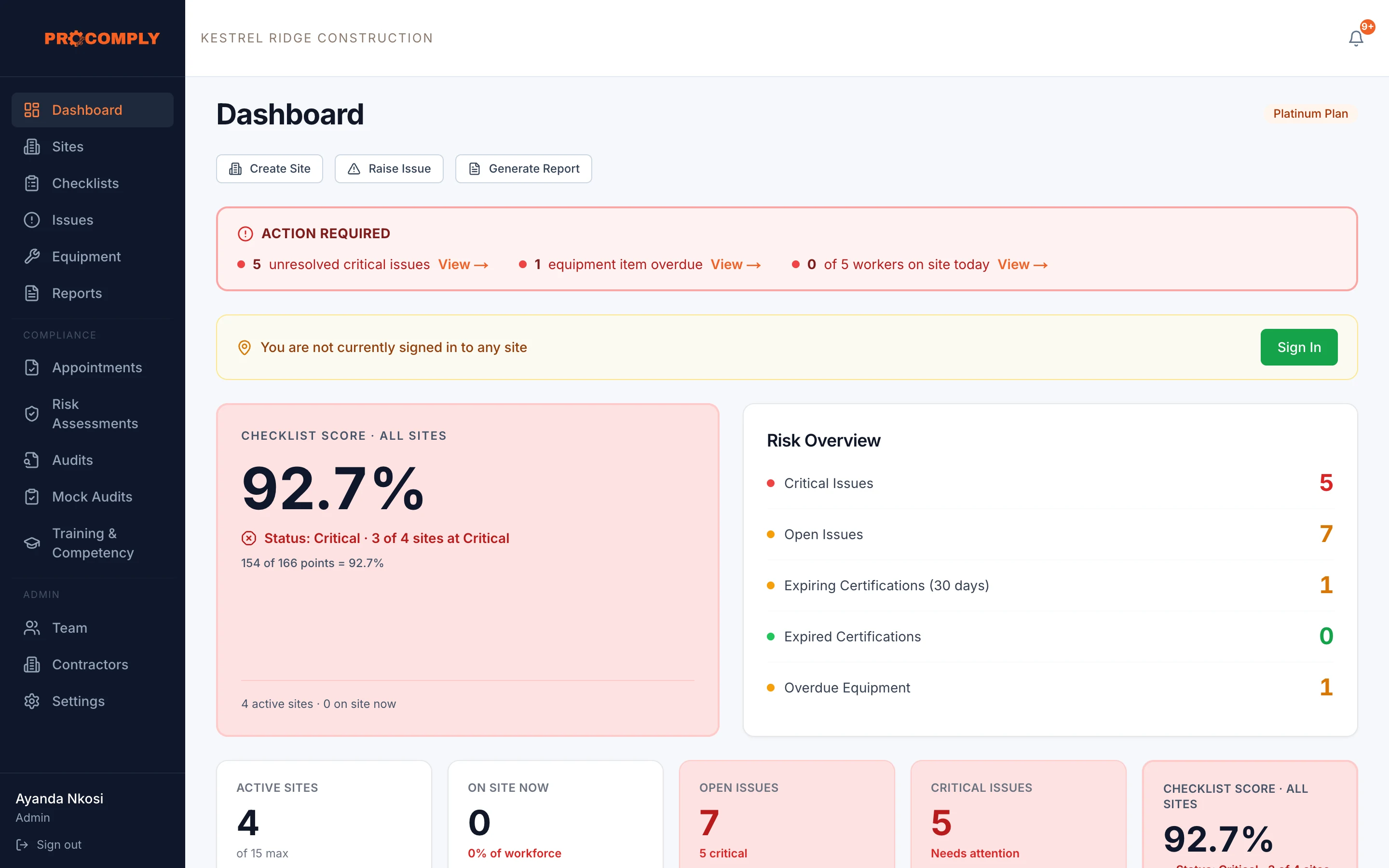The image size is (1389, 868).
Task: View workers on site today link
Action: tap(1023, 265)
